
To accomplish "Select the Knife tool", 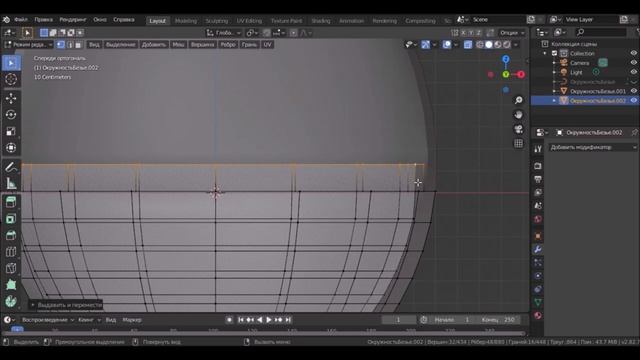I will [11, 268].
